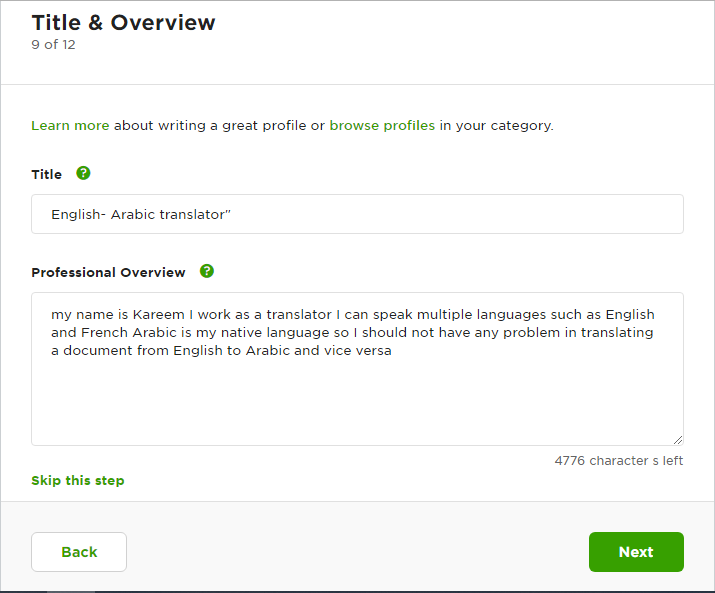The width and height of the screenshot is (715, 593).
Task: Focus the Title input field
Action: pos(358,214)
